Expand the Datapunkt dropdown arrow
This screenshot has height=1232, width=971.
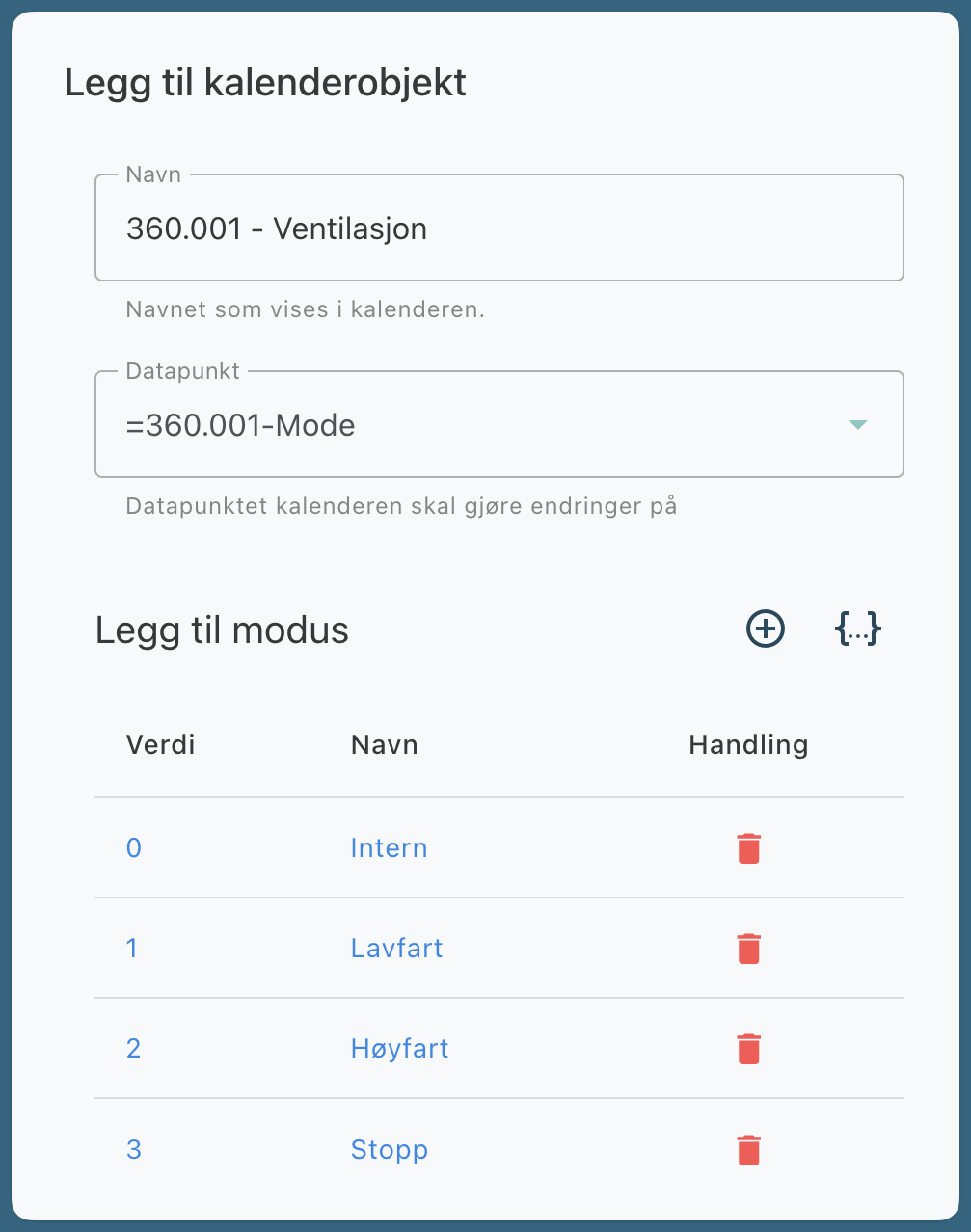tap(857, 425)
